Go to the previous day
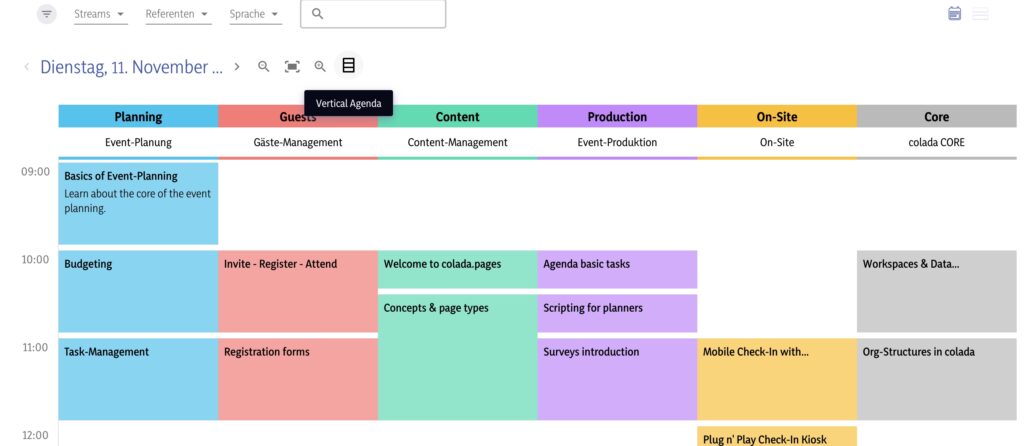Image resolution: width=1024 pixels, height=446 pixels. (x=26, y=67)
